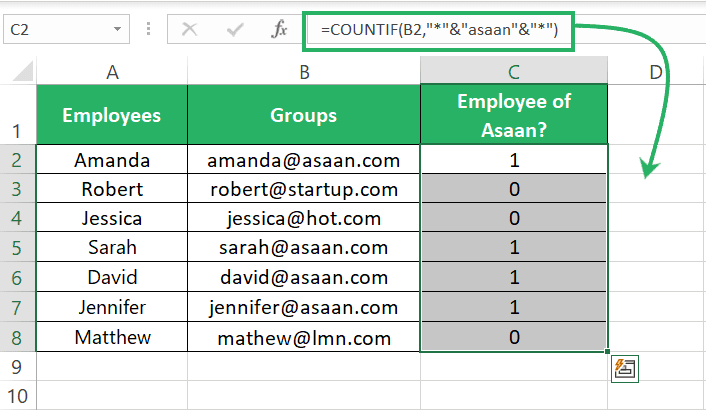
Task: Select column A header
Action: 112,72
